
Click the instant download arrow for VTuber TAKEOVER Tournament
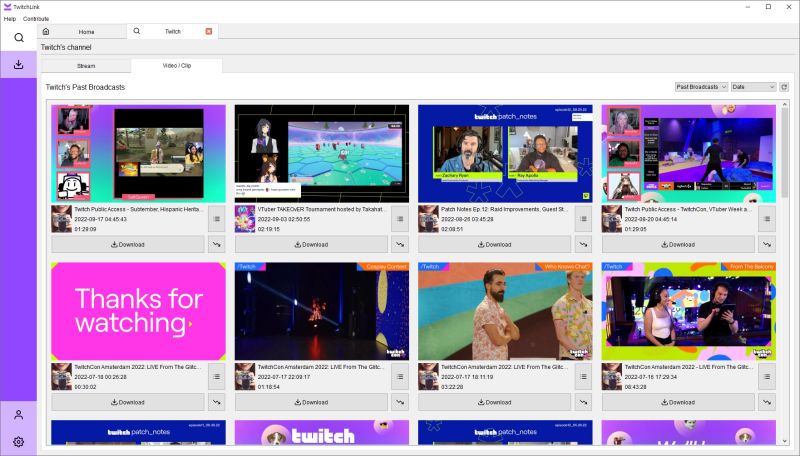click(400, 244)
